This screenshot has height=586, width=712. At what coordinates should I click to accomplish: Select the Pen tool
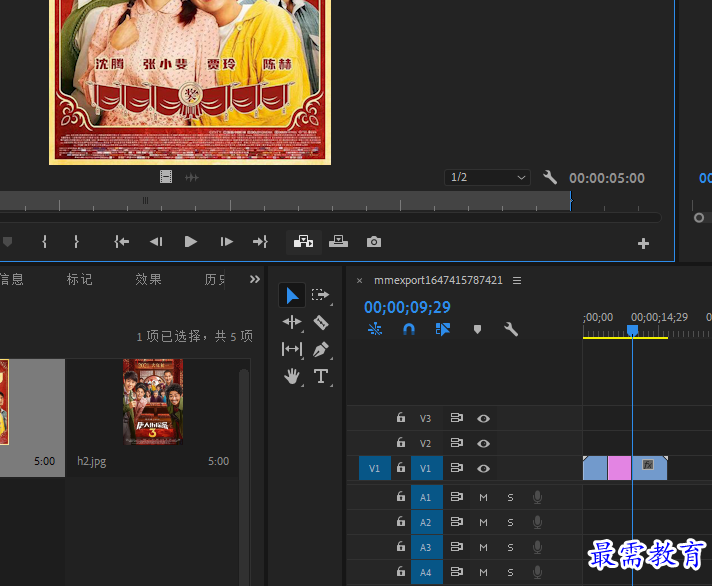point(321,349)
